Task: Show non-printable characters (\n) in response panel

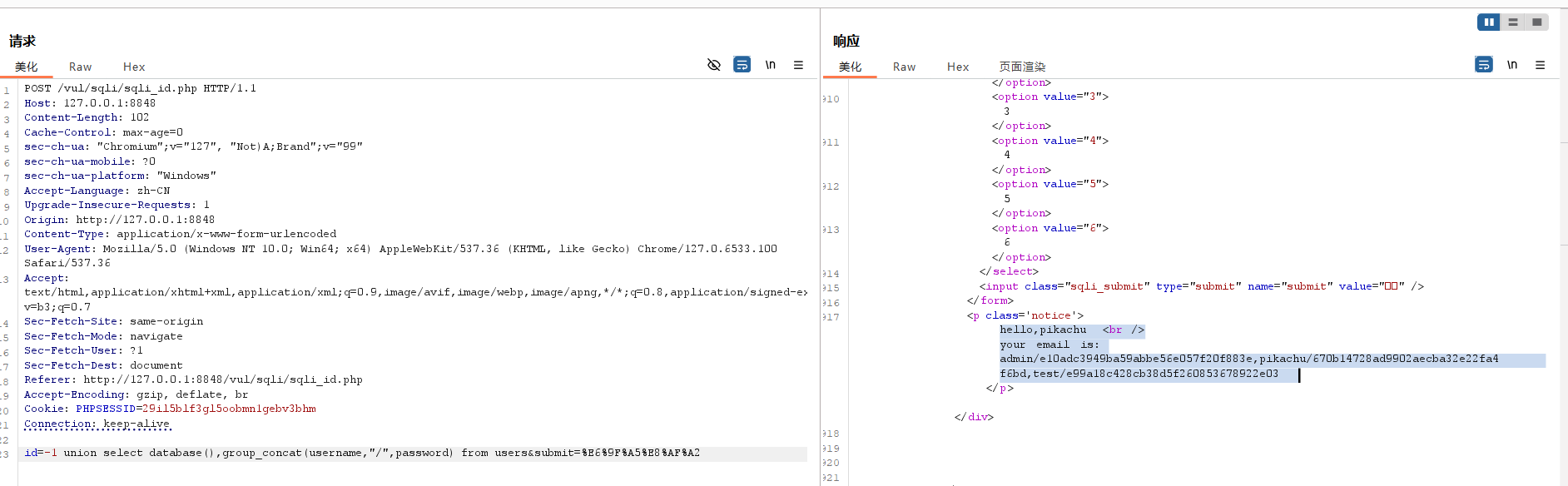Action: click(1511, 65)
